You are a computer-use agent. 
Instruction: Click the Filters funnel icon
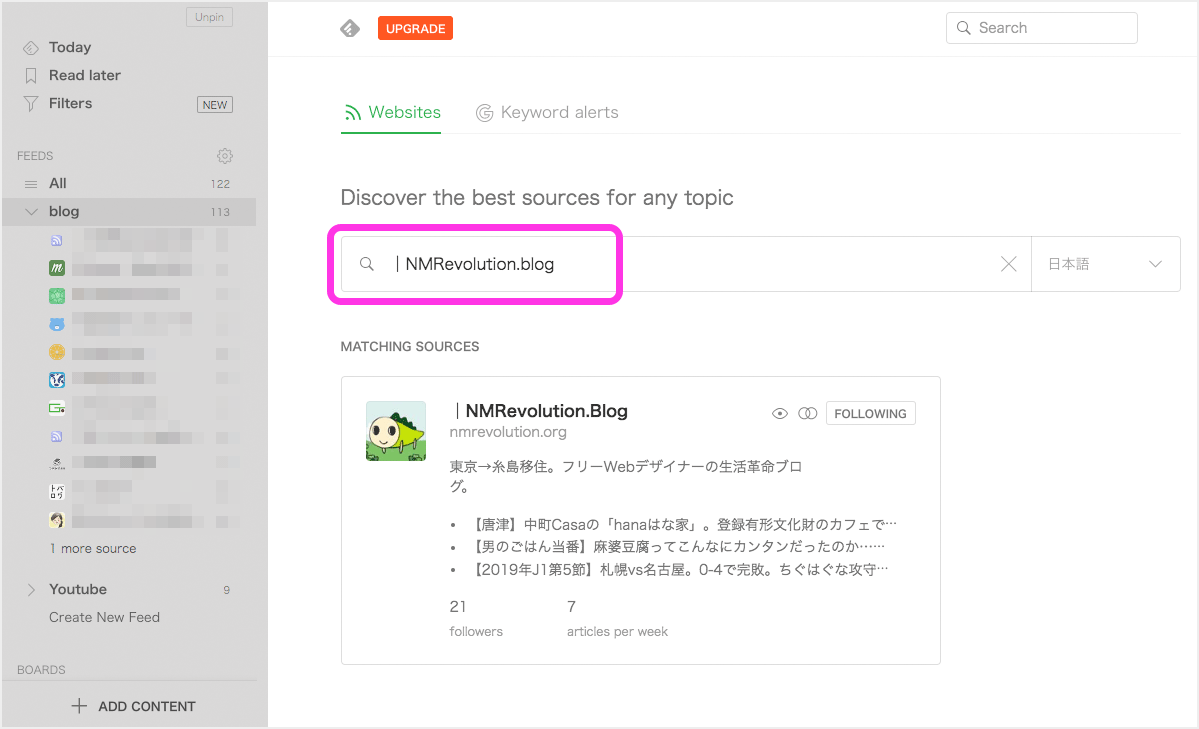point(31,104)
